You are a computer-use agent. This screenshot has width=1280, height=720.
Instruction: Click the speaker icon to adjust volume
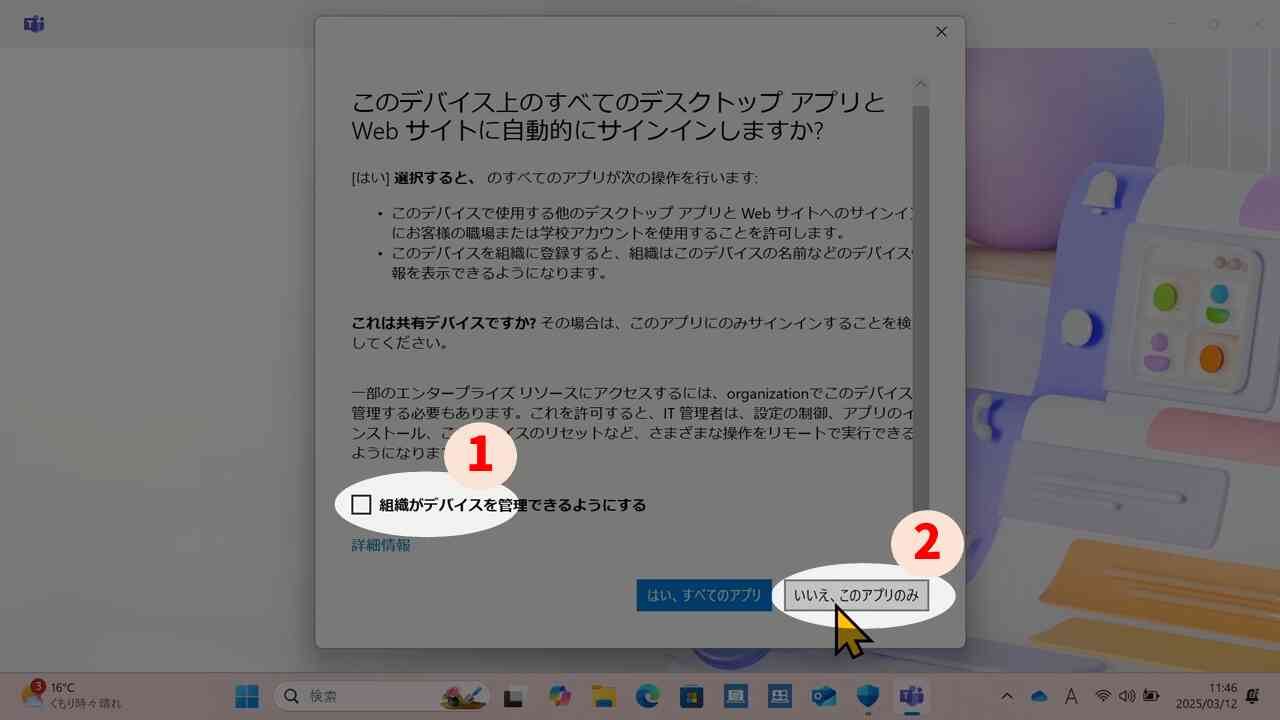point(1126,696)
